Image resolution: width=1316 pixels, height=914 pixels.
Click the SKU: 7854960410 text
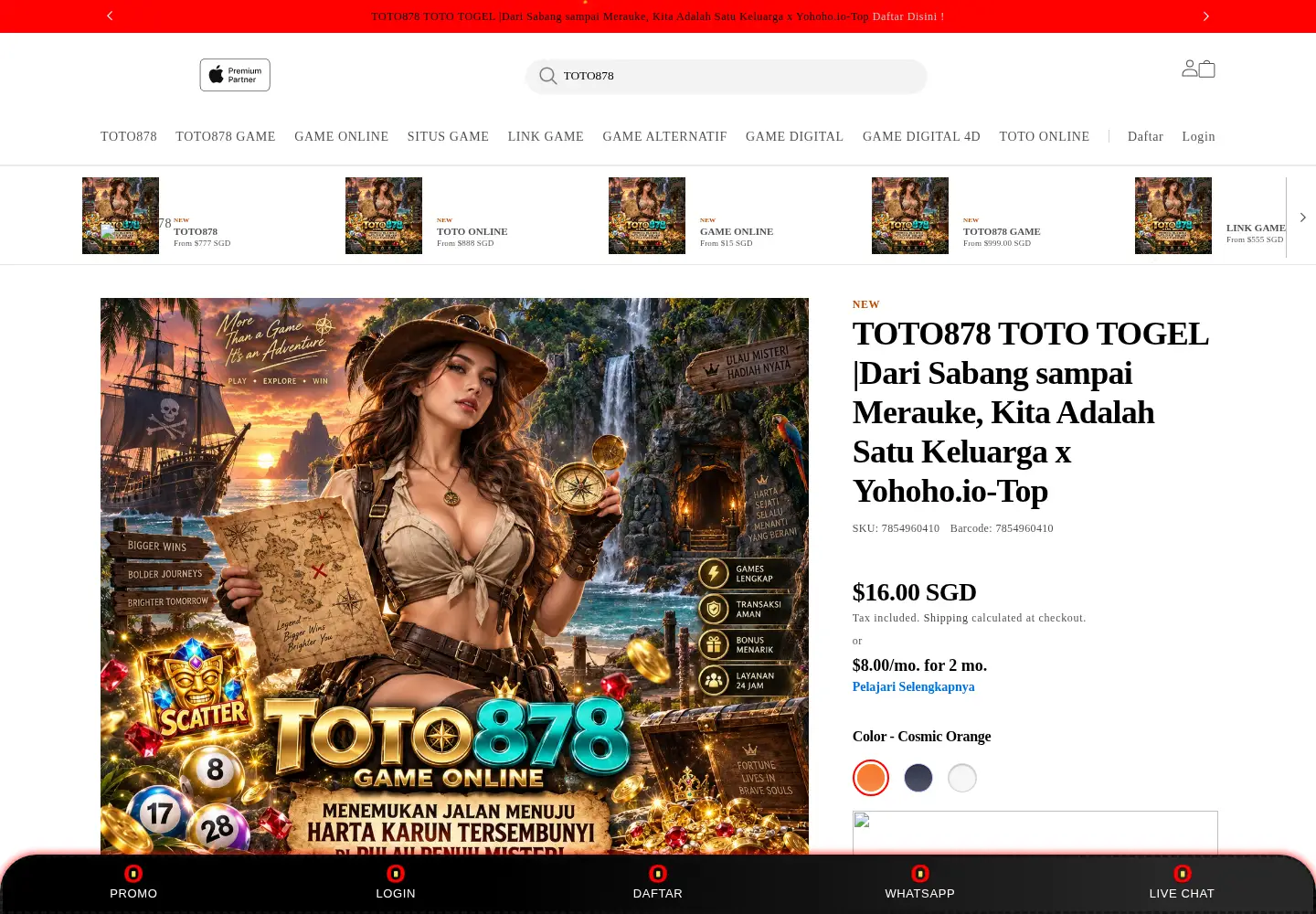(x=896, y=528)
